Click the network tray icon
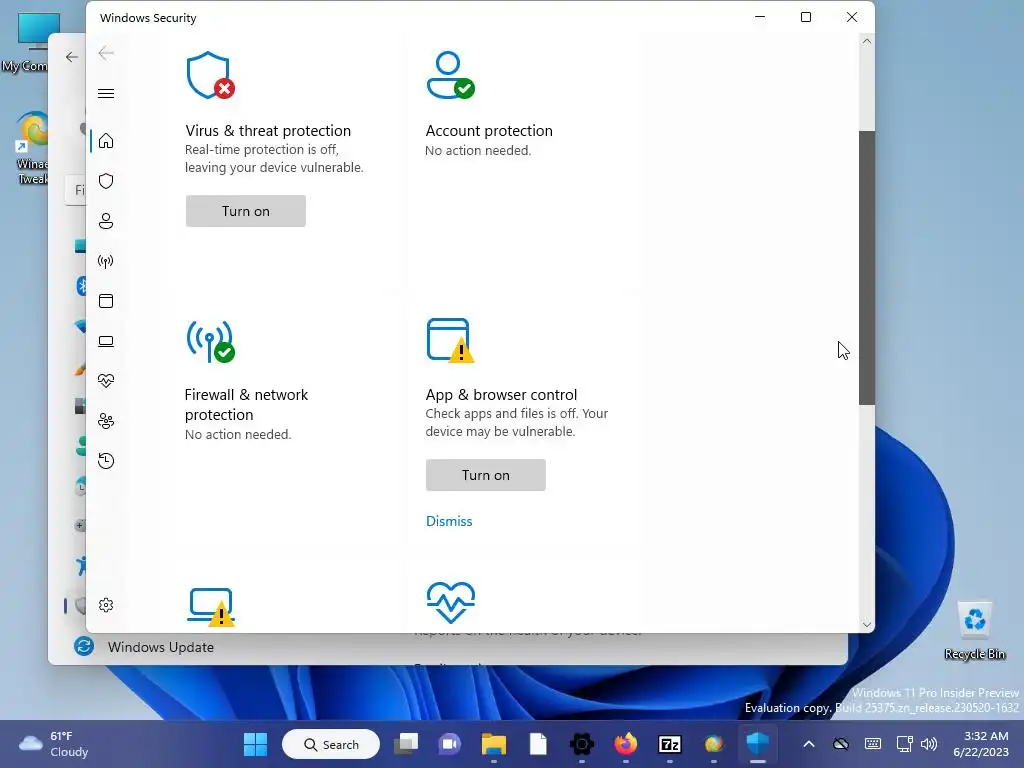This screenshot has width=1024, height=768. (904, 744)
